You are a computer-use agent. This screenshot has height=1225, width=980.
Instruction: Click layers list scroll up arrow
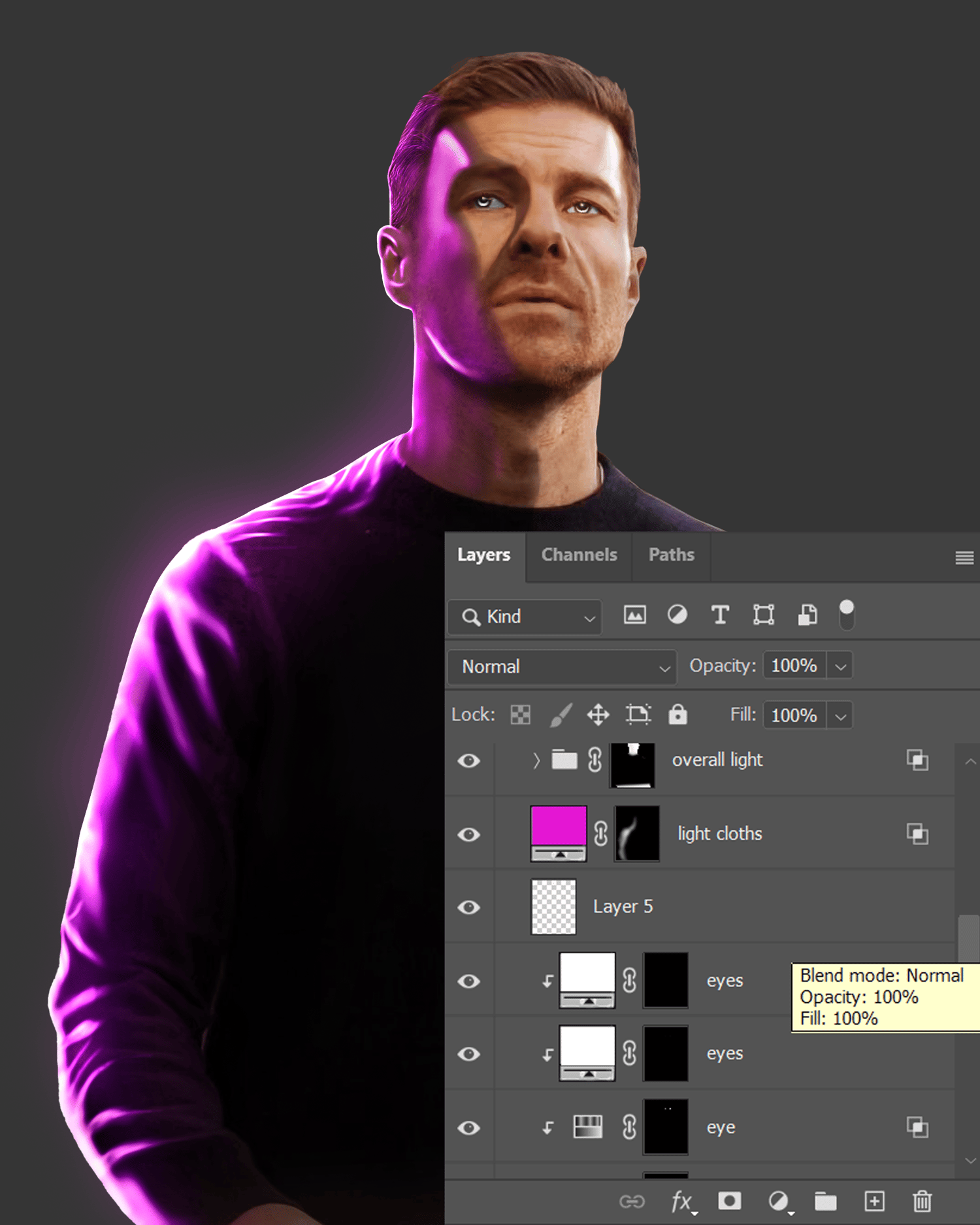[970, 761]
